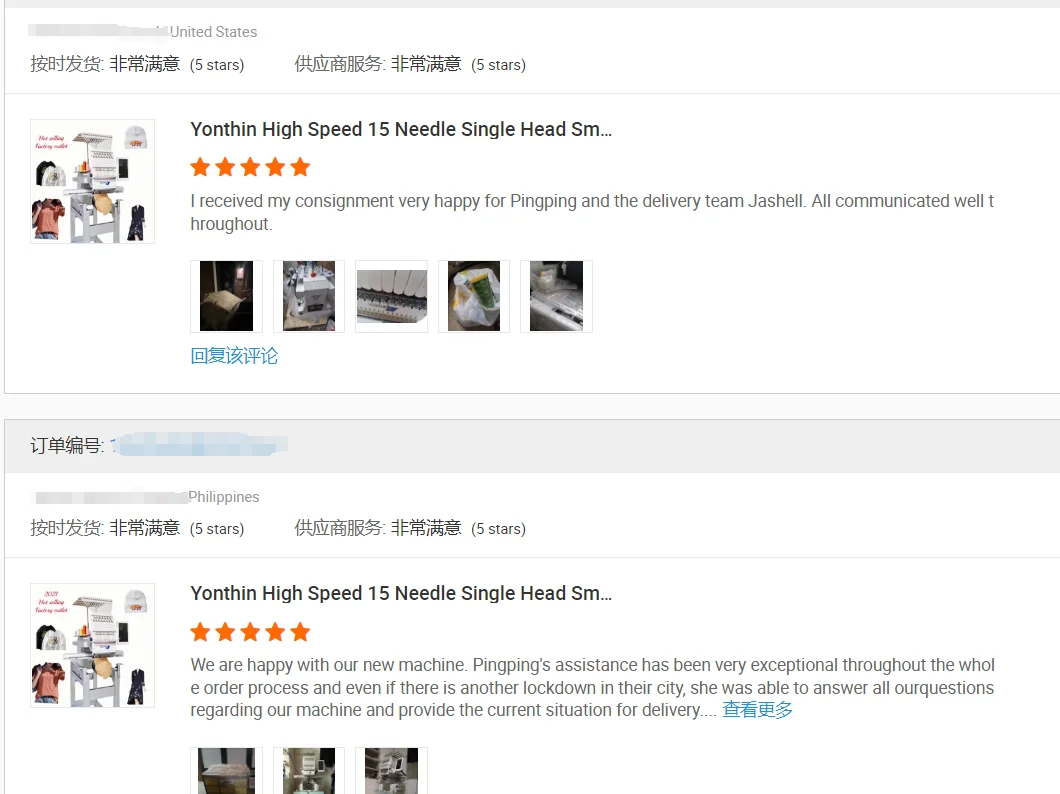
Task: Open second Yonthin High Speed 15 Needle title
Action: 401,593
